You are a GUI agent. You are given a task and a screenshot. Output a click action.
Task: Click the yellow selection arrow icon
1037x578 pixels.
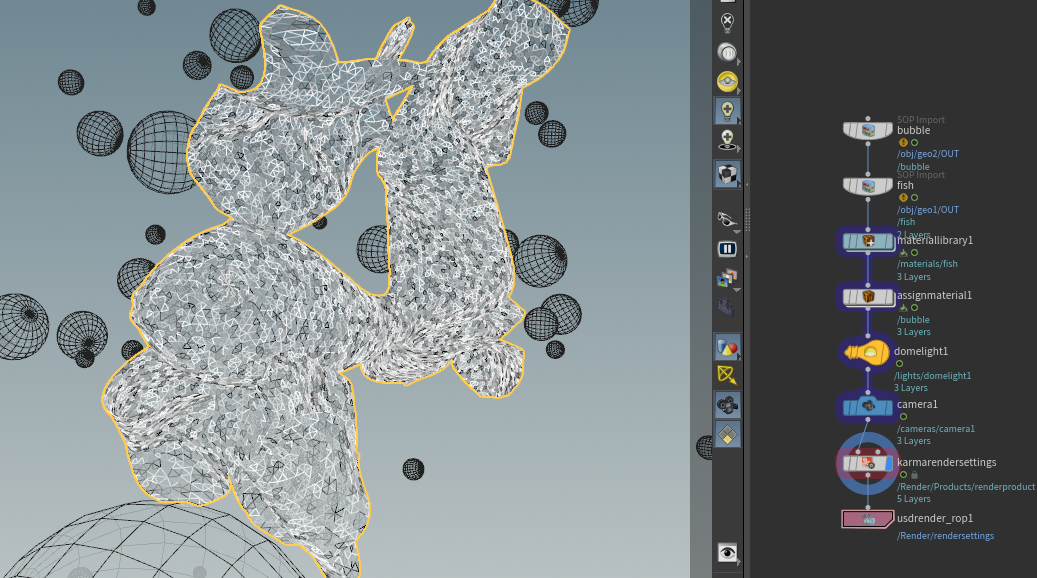[x=726, y=375]
